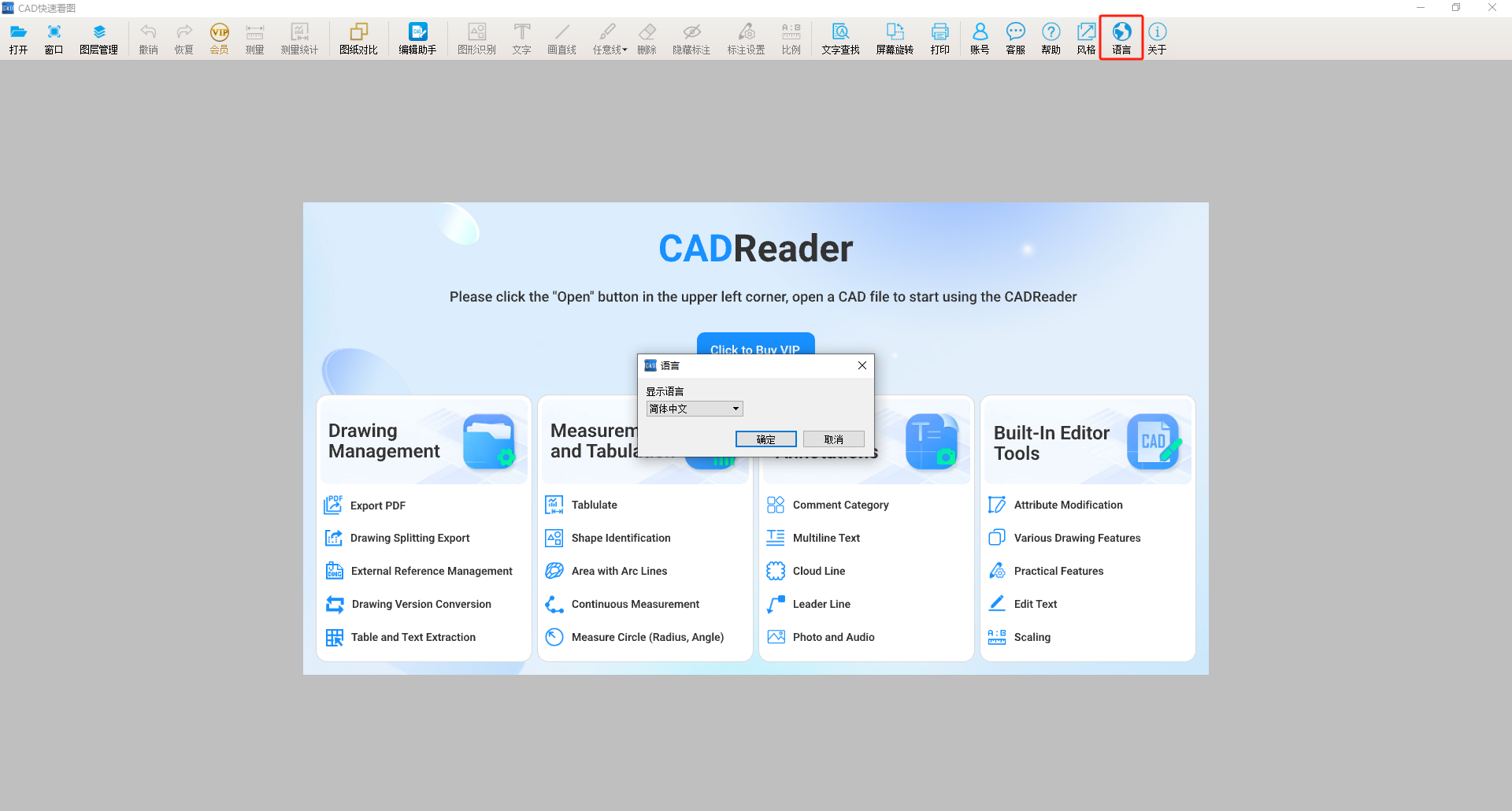Click Cloud Line feature
Viewport: 1512px width, 811px height.
(x=818, y=571)
